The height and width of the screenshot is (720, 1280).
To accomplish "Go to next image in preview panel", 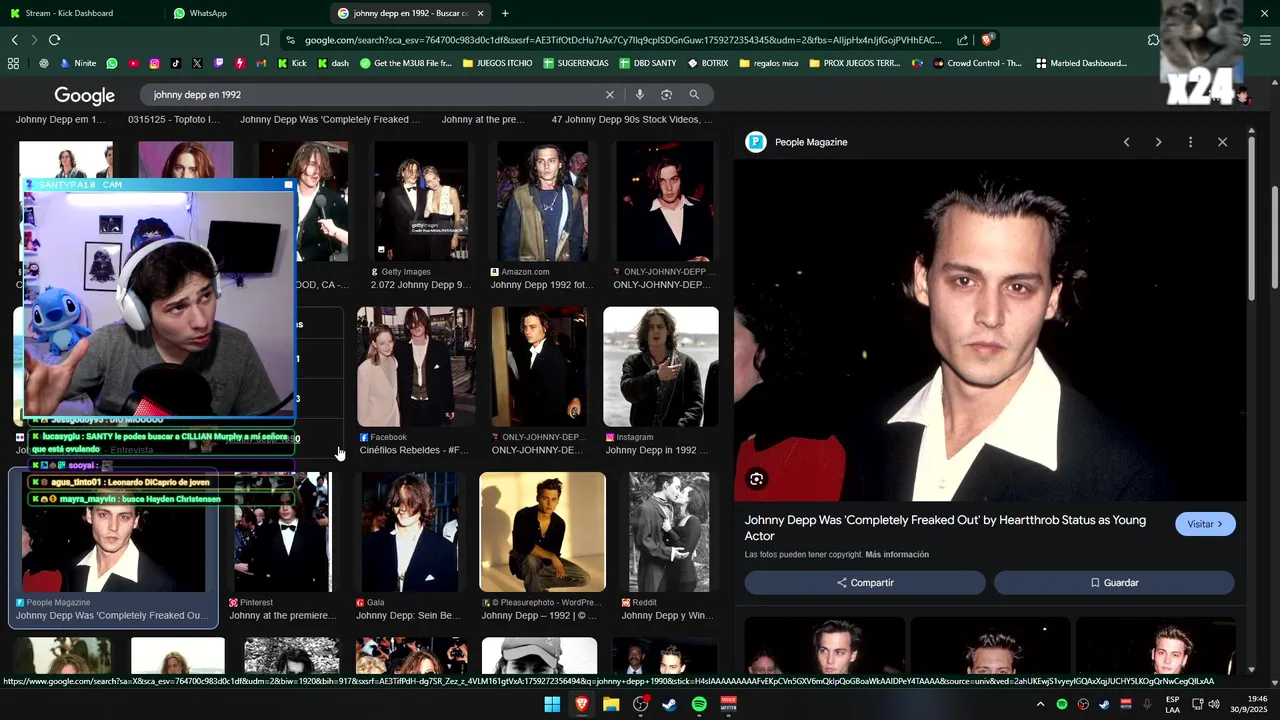I will tap(1158, 142).
